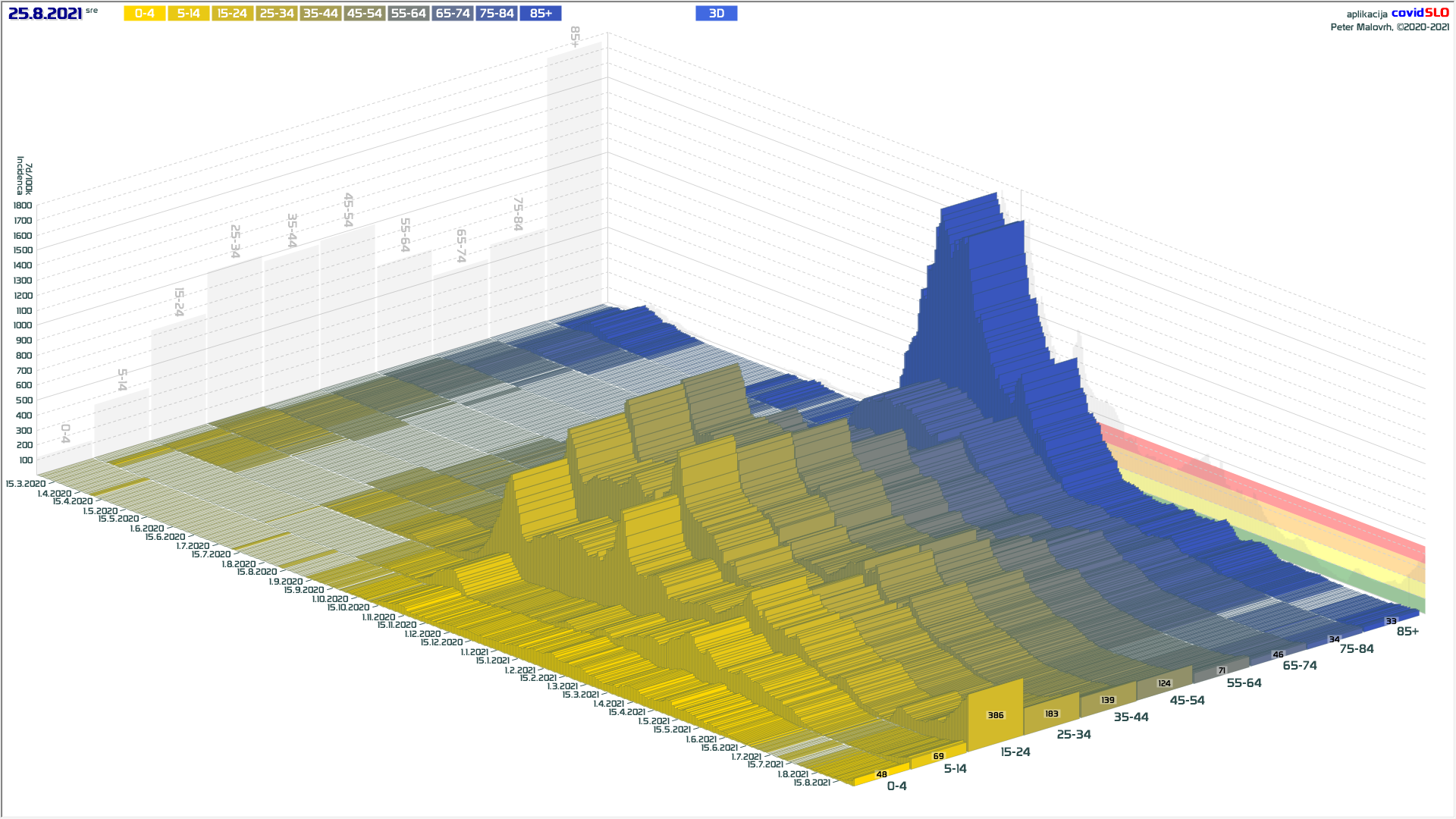
Task: Click the 0-4 axis label near bottom
Action: (896, 786)
